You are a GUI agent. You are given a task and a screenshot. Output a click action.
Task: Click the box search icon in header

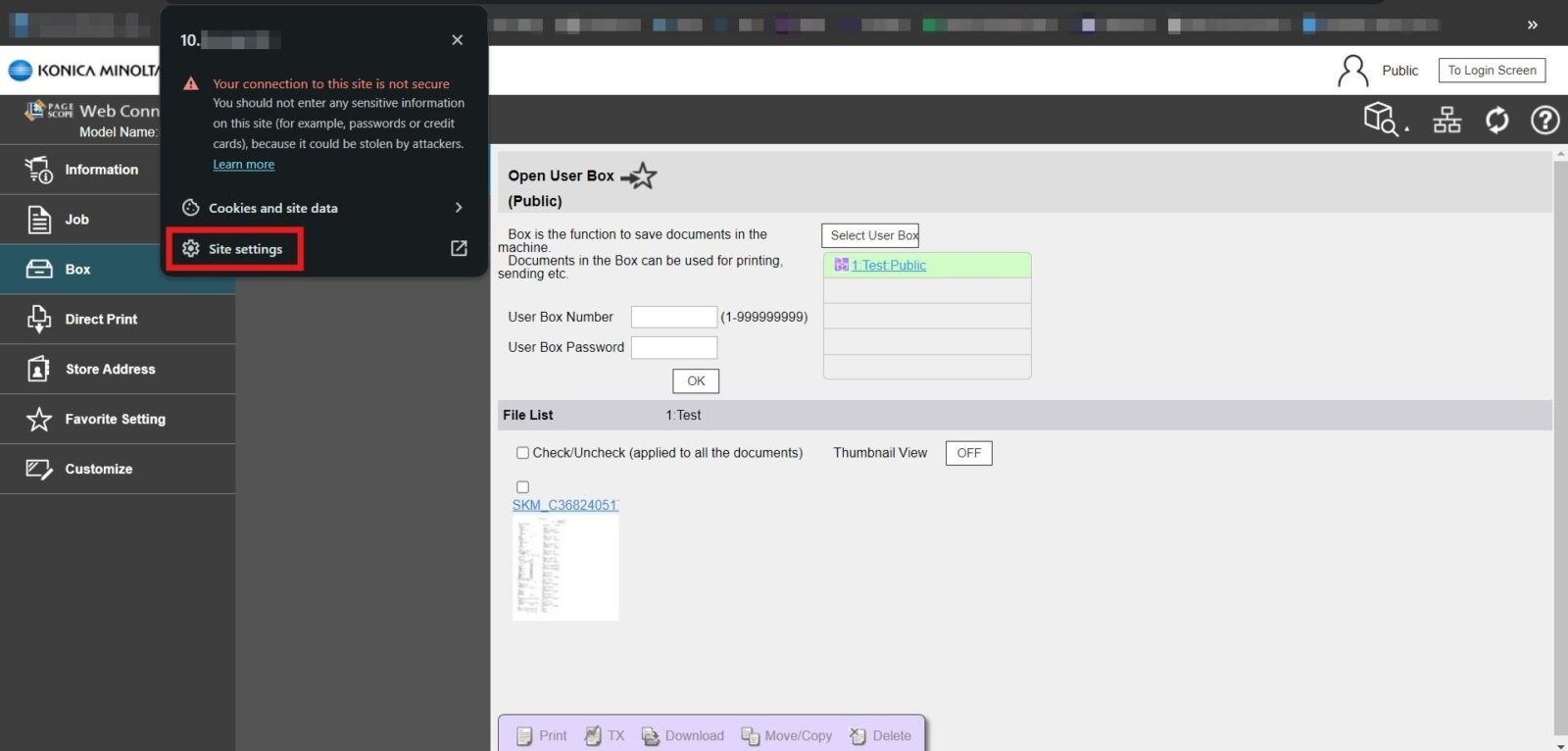point(1383,120)
